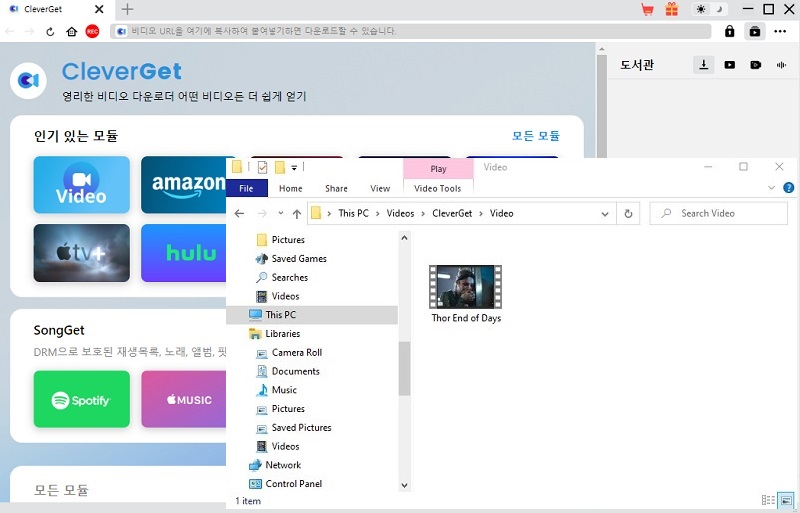The height and width of the screenshot is (513, 800).
Task: Open the Apple TV+ module tile
Action: click(x=82, y=253)
